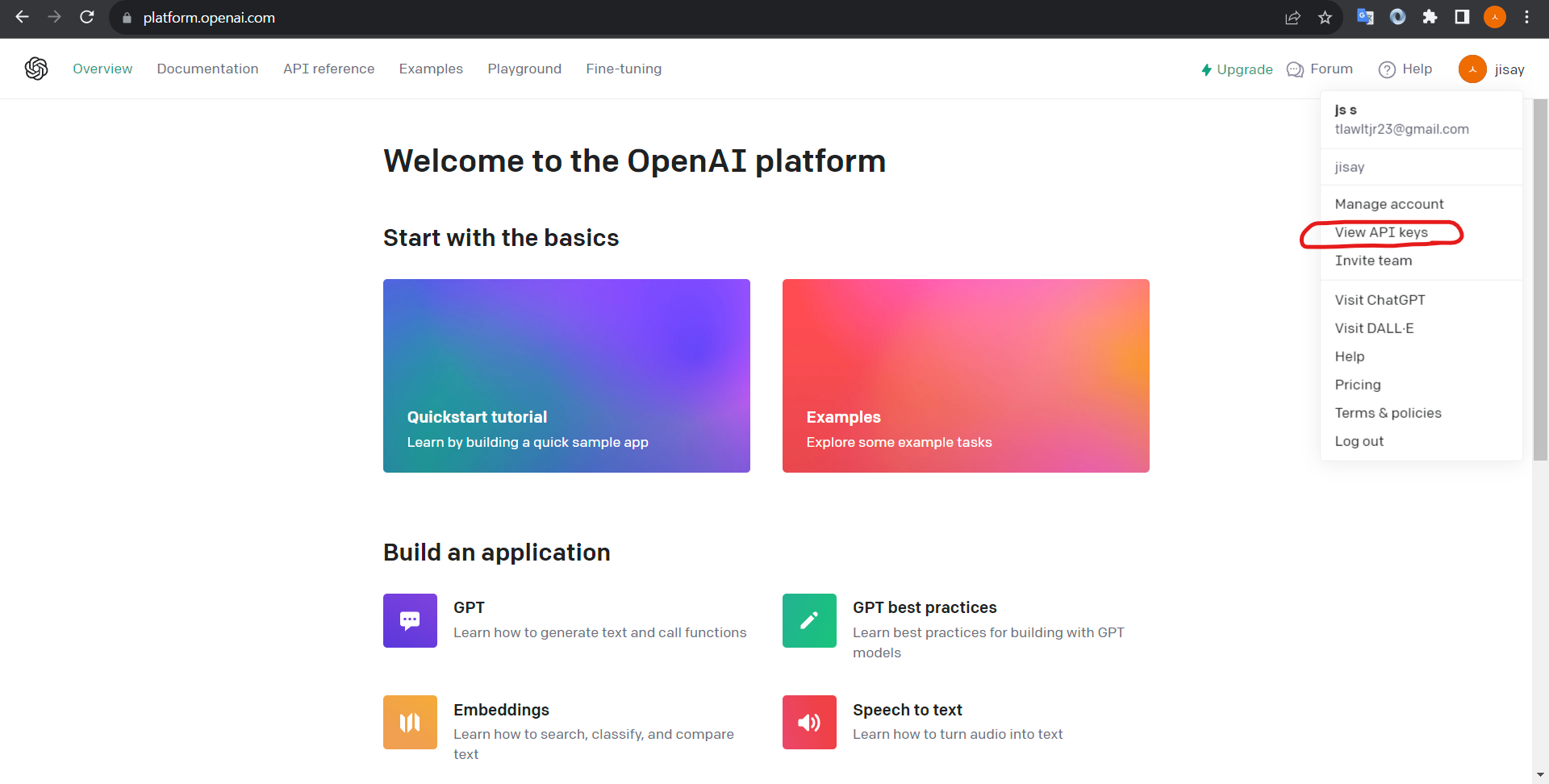Toggle the jisay account dropdown
The width and height of the screenshot is (1549, 784).
point(1492,69)
